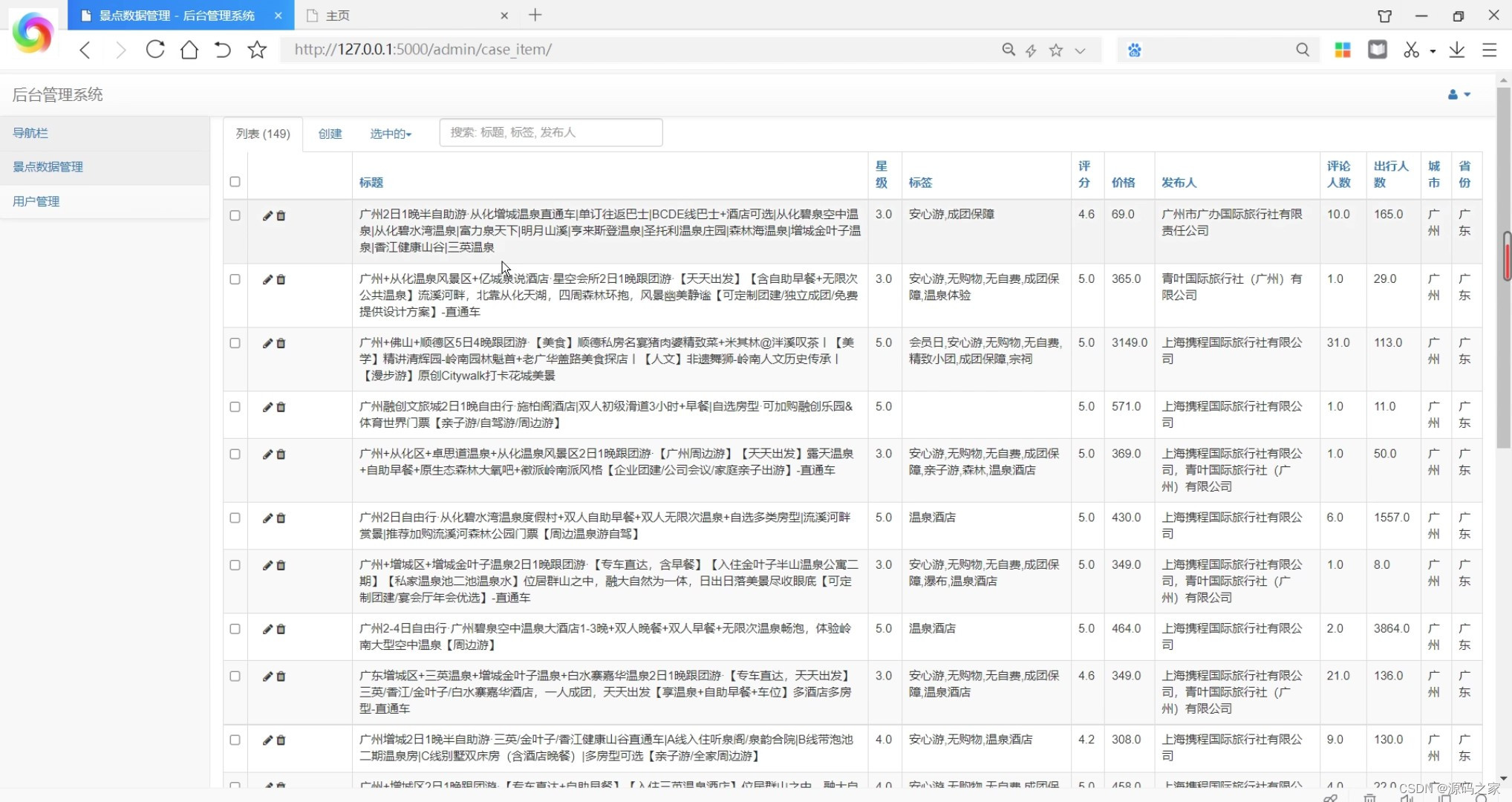Image resolution: width=1512 pixels, height=802 pixels.
Task: Switch to the 创建 tab
Action: tap(330, 134)
